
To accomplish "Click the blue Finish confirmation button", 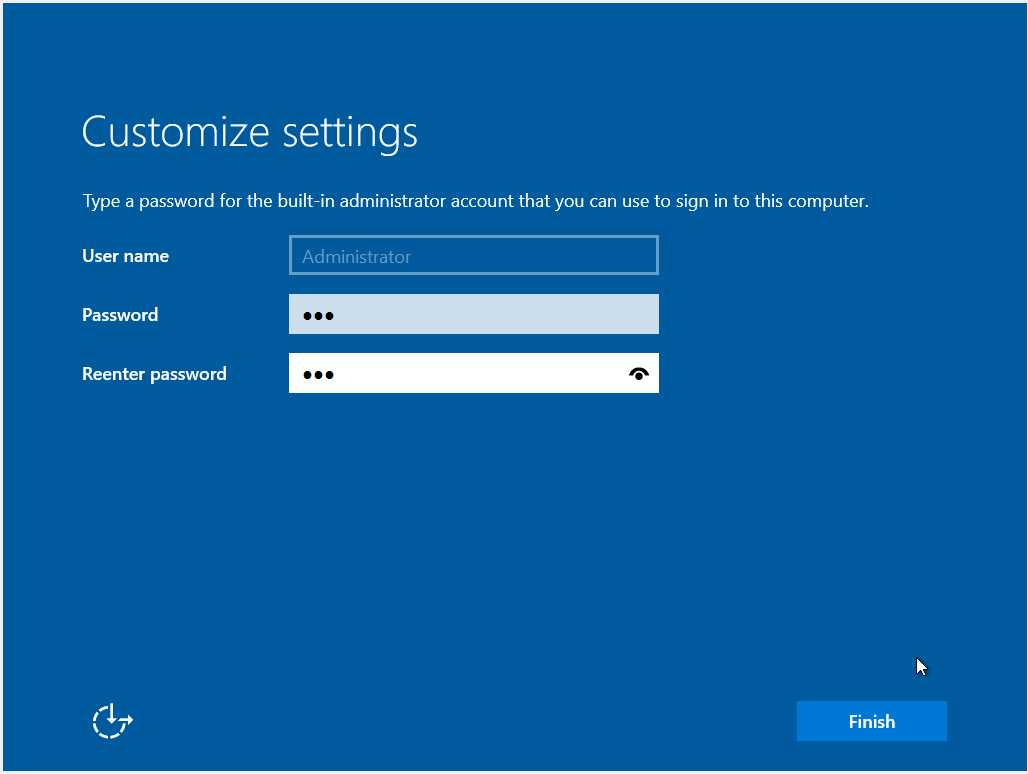I will (x=871, y=720).
